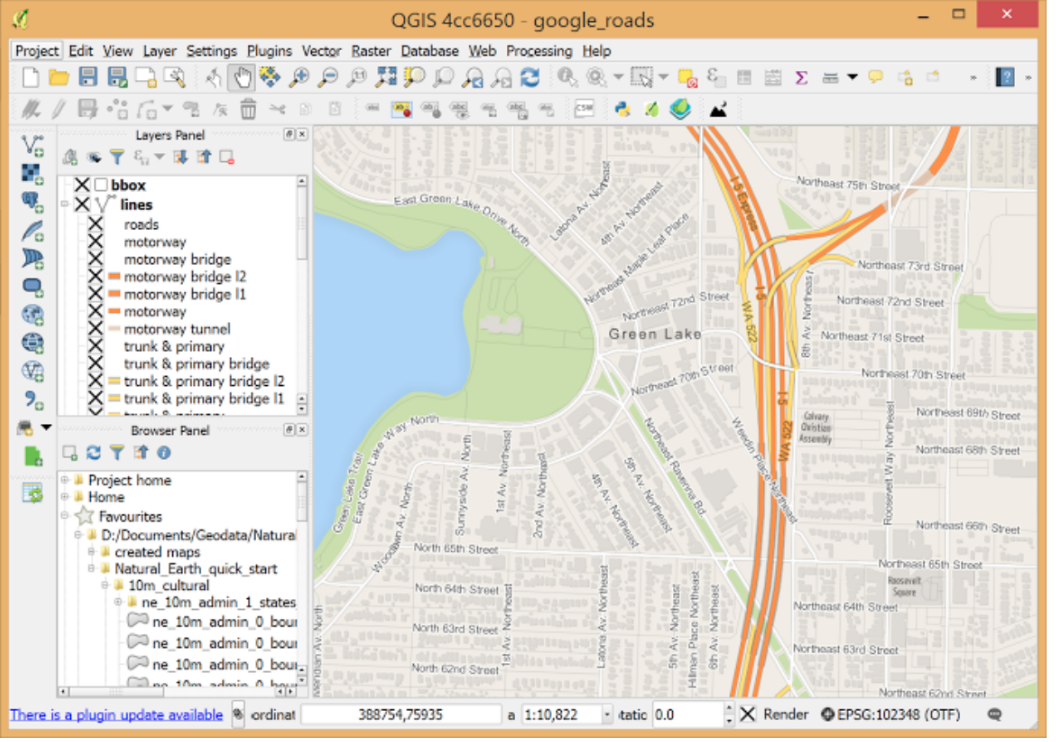This screenshot has height=742, width=1056.
Task: Toggle the Map Tips speech bubble icon
Action: tap(876, 77)
